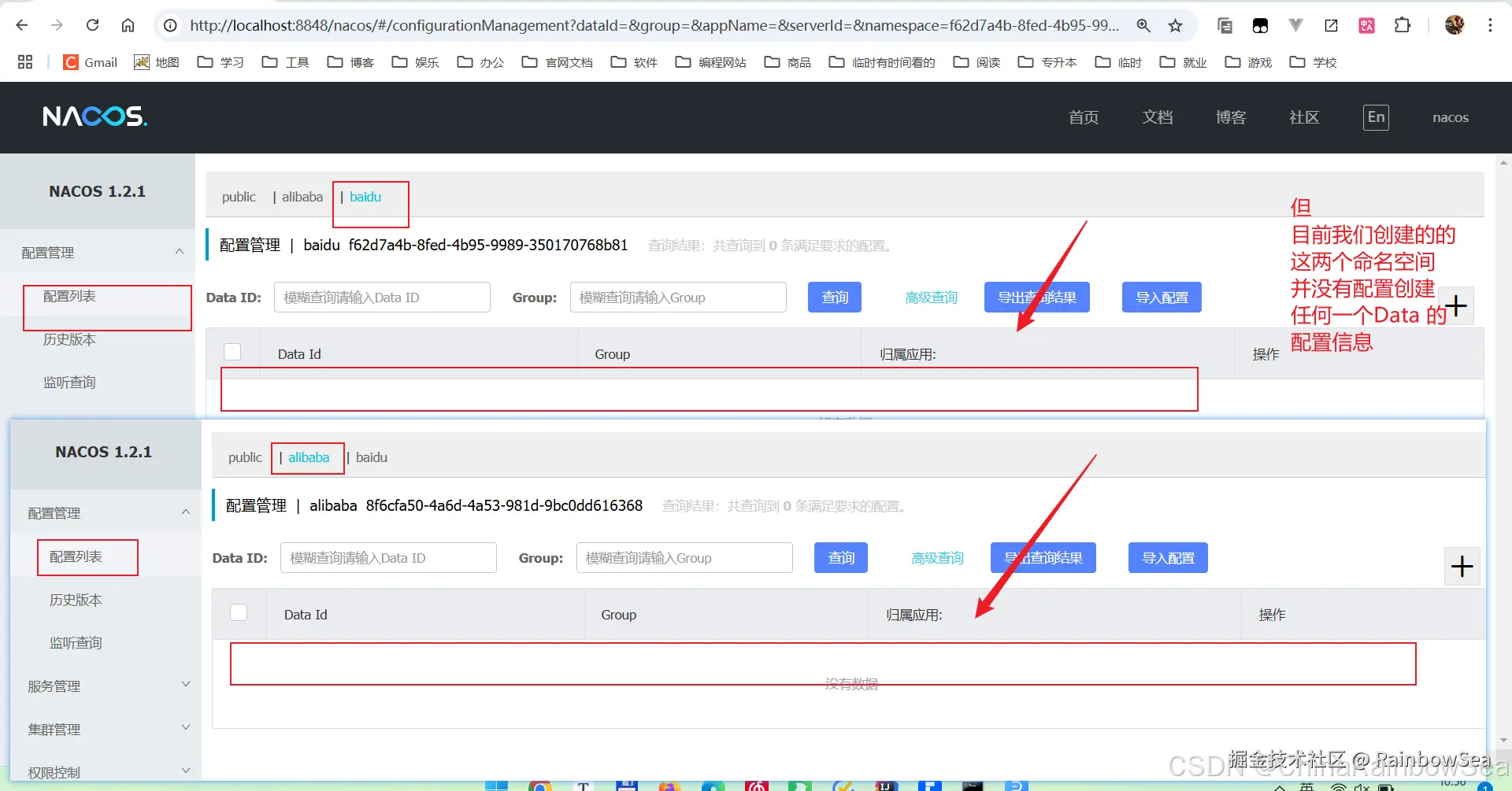The height and width of the screenshot is (791, 1512).
Task: Switch to the alibaba namespace tab in the upper view
Action: [x=302, y=197]
